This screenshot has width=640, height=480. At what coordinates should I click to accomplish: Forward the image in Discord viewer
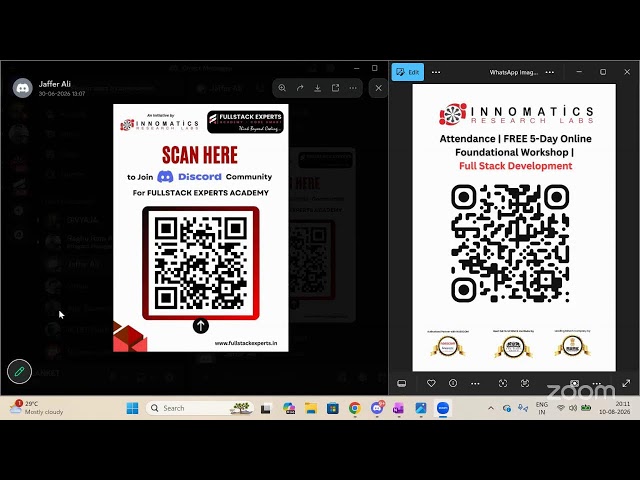(x=300, y=88)
